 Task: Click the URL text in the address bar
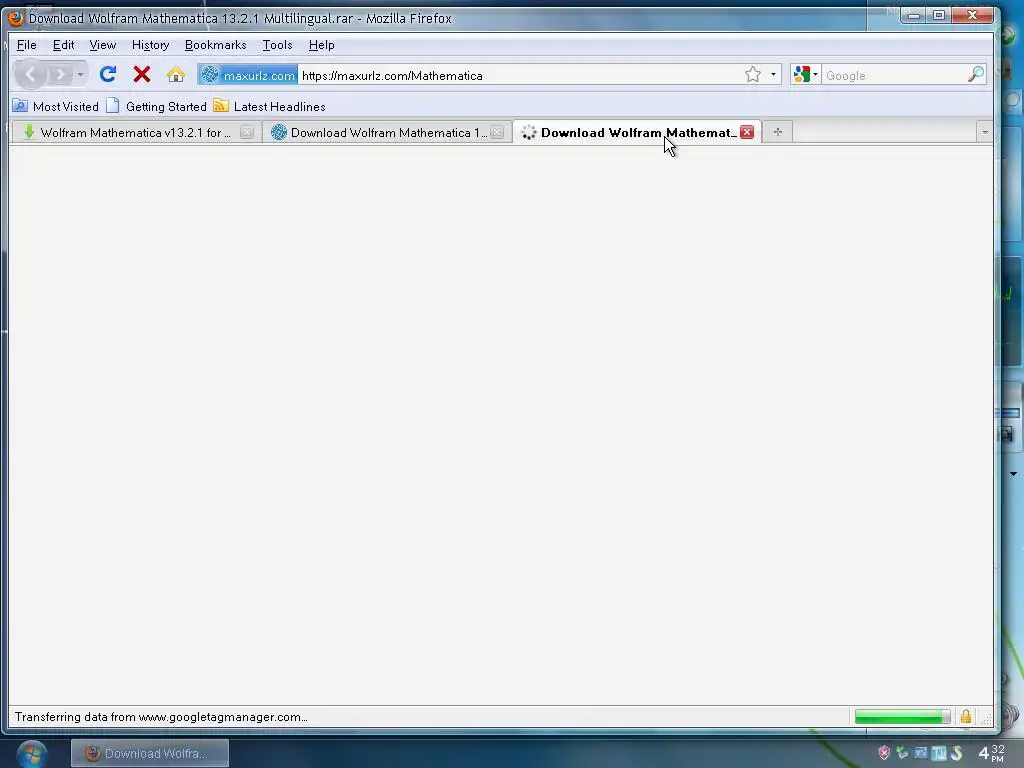pos(392,76)
